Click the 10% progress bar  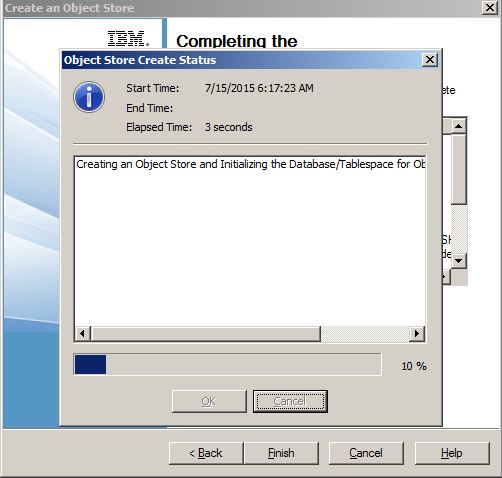click(x=227, y=364)
